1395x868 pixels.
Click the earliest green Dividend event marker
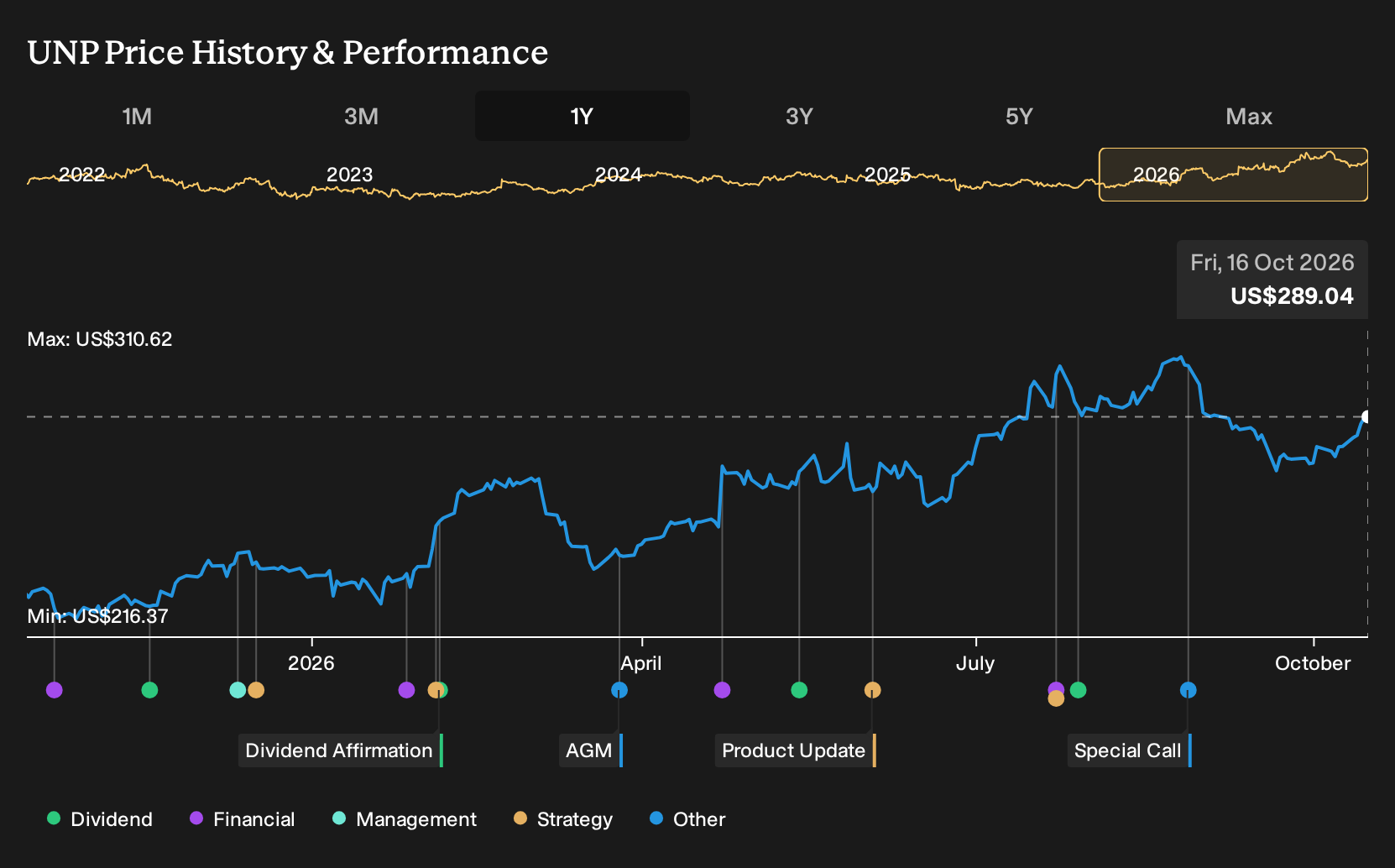pyautogui.click(x=149, y=690)
